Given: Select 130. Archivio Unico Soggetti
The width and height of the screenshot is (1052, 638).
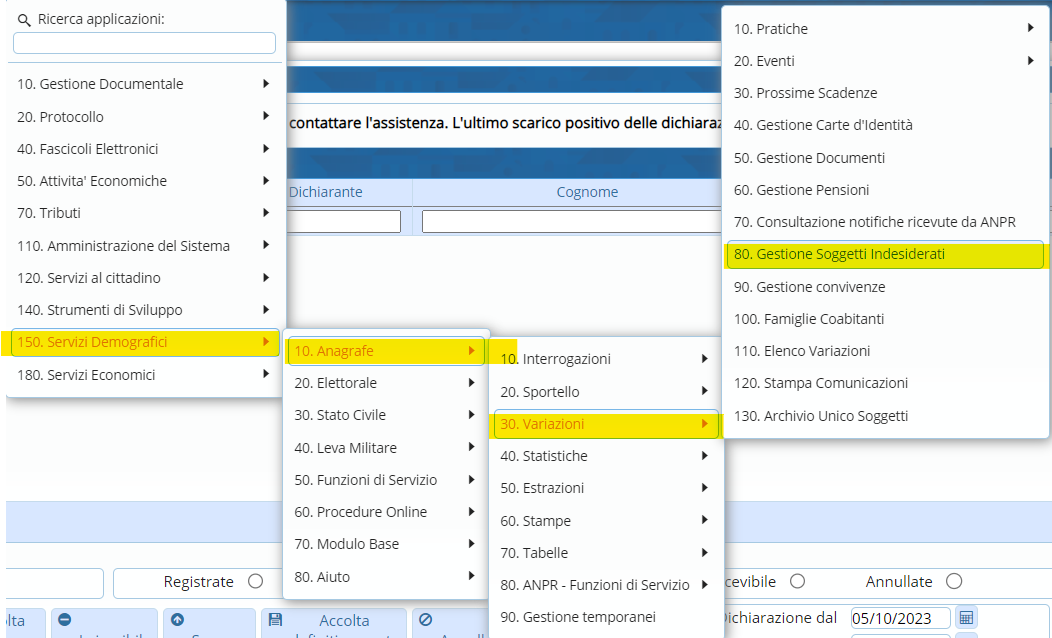Looking at the screenshot, I should point(821,416).
